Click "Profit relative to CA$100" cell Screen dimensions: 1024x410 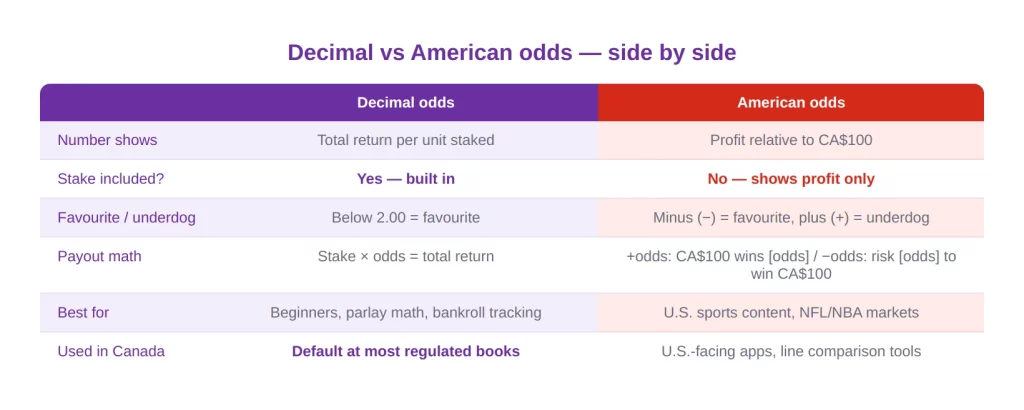click(x=790, y=140)
